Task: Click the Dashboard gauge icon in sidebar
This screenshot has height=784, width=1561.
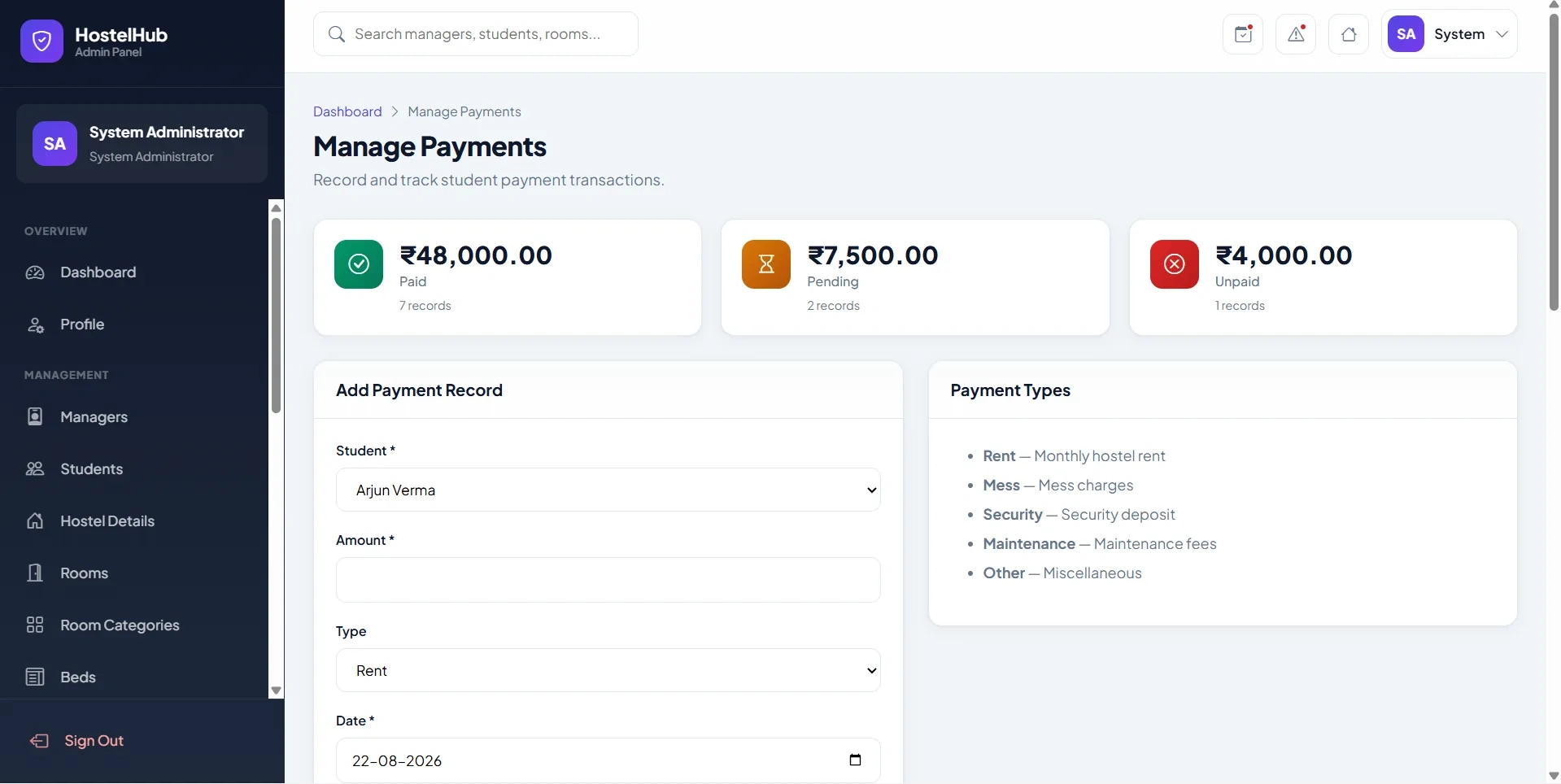Action: coord(35,272)
